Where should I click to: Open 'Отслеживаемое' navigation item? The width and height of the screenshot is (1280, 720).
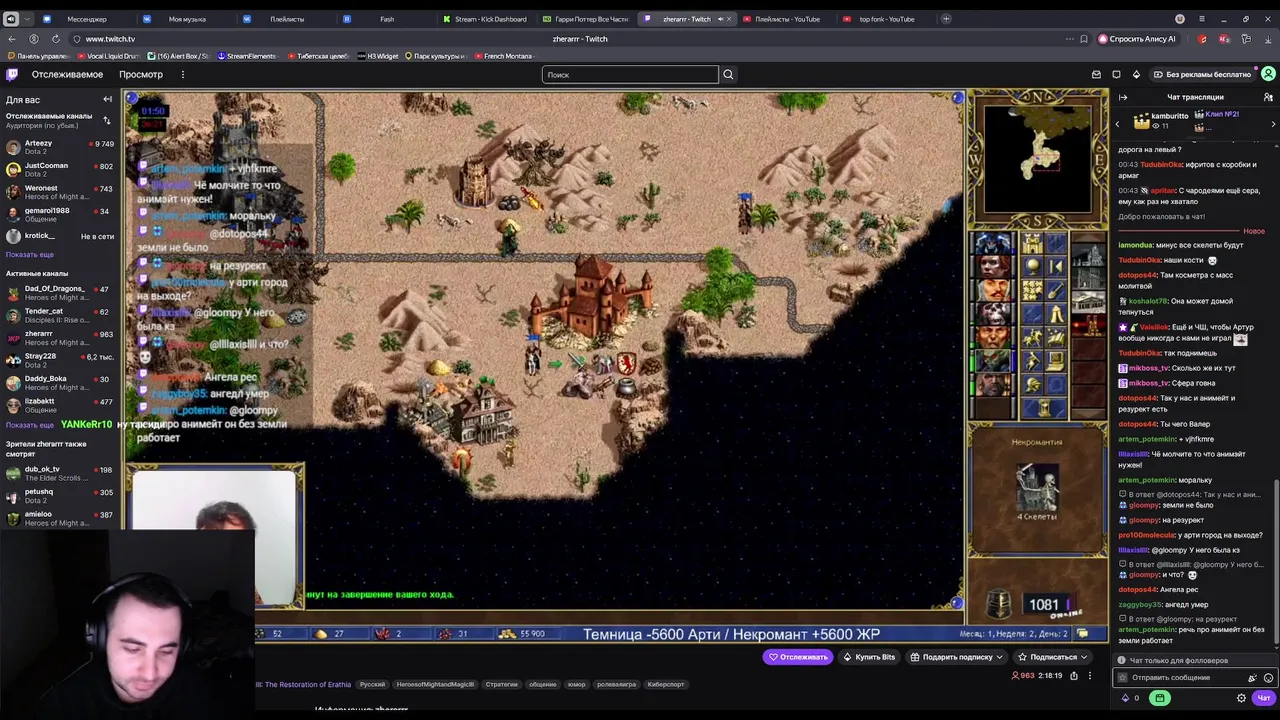(x=67, y=74)
